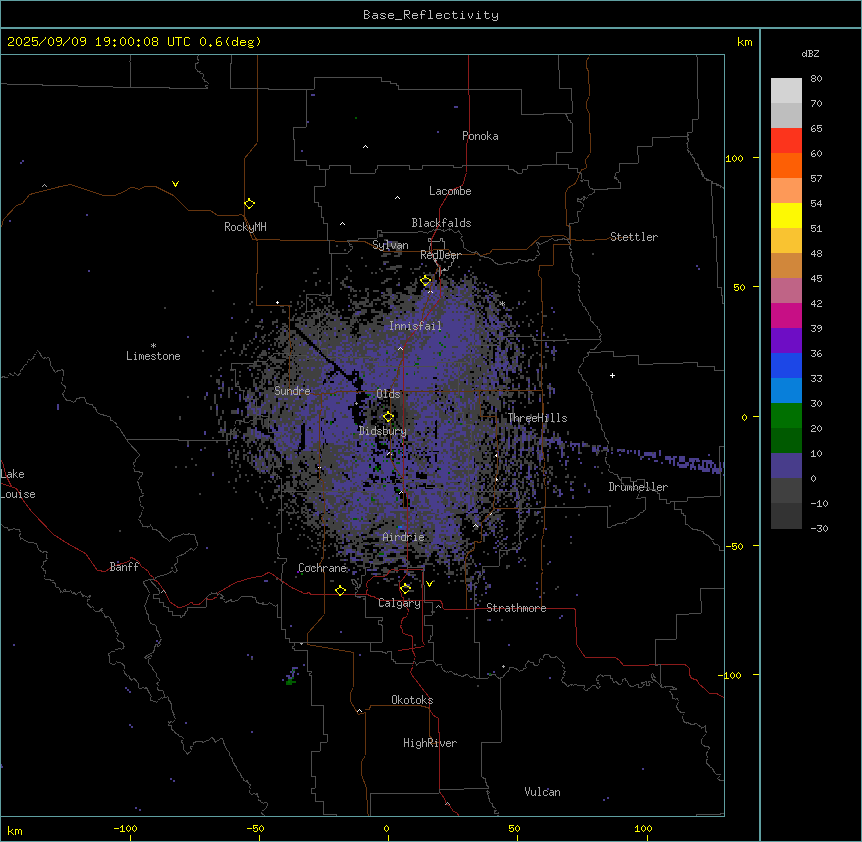This screenshot has width=862, height=842.
Task: Select the RedDeer city label
Action: pos(440,255)
